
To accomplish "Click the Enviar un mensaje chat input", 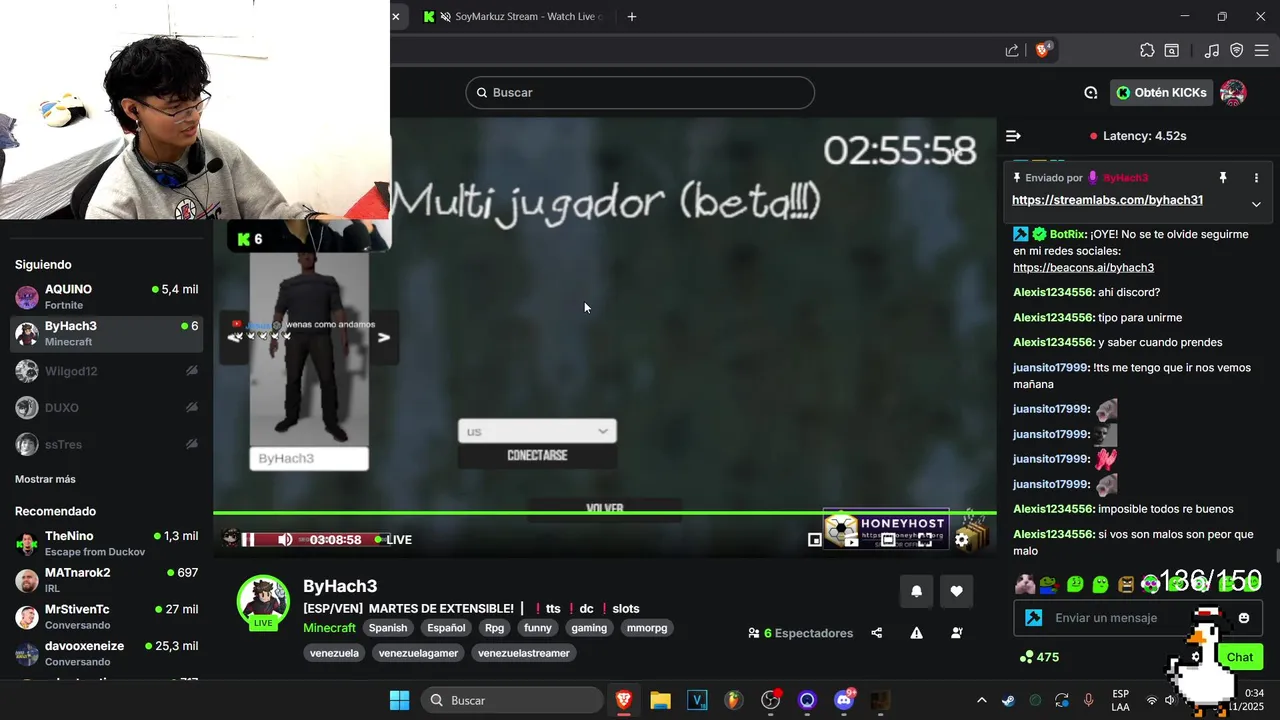I will pos(1138,618).
